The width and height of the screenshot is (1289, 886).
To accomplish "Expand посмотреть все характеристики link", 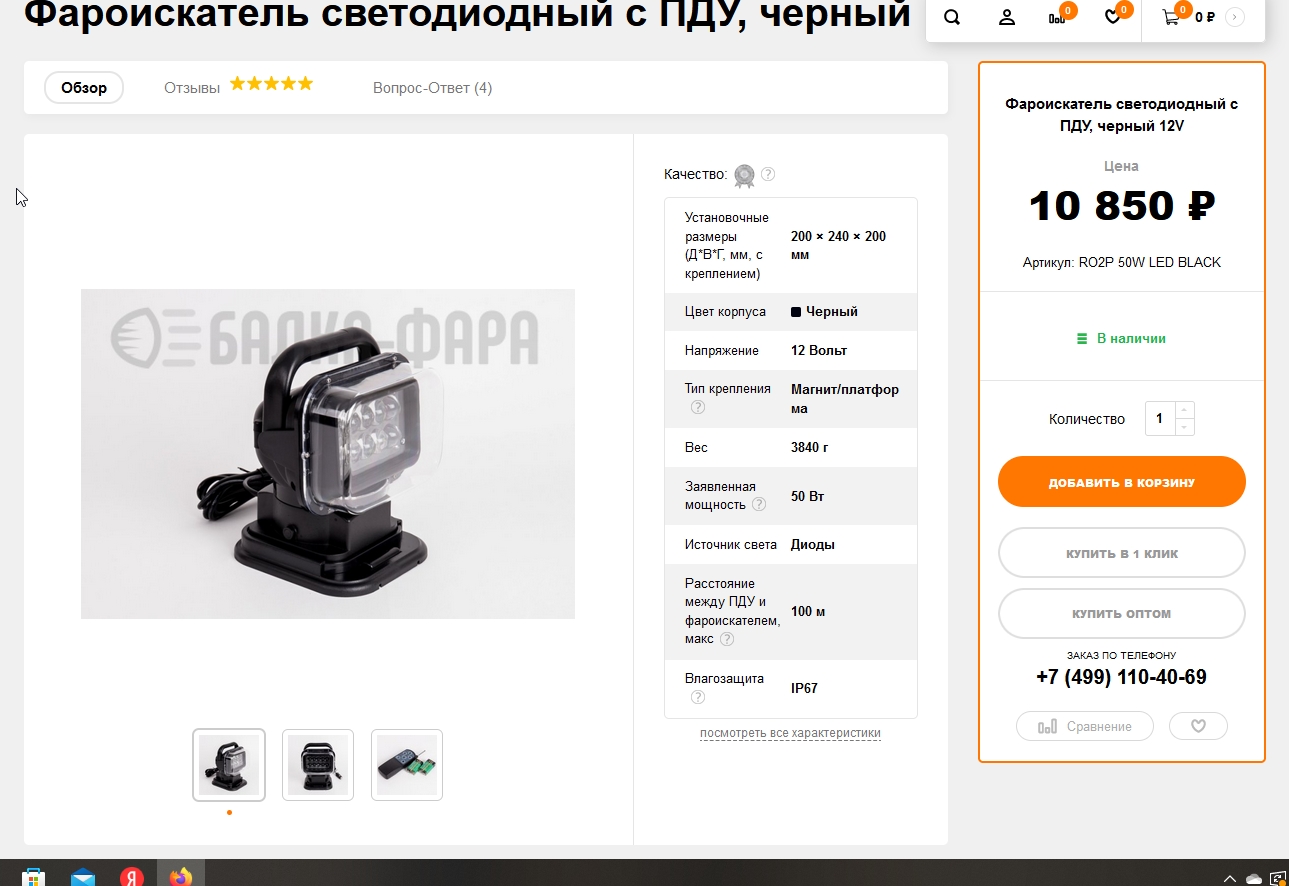I will [790, 733].
